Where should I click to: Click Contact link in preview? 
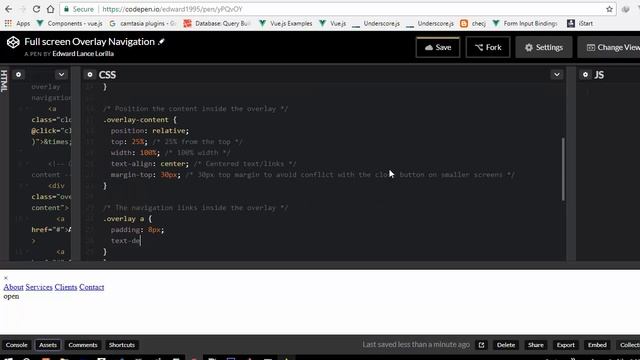91,287
